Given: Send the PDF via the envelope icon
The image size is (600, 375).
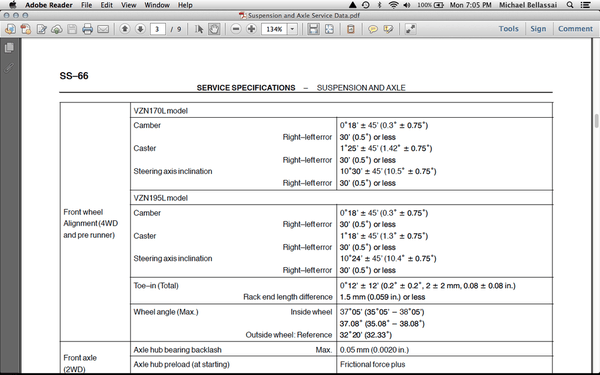Looking at the screenshot, I should pyautogui.click(x=103, y=29).
